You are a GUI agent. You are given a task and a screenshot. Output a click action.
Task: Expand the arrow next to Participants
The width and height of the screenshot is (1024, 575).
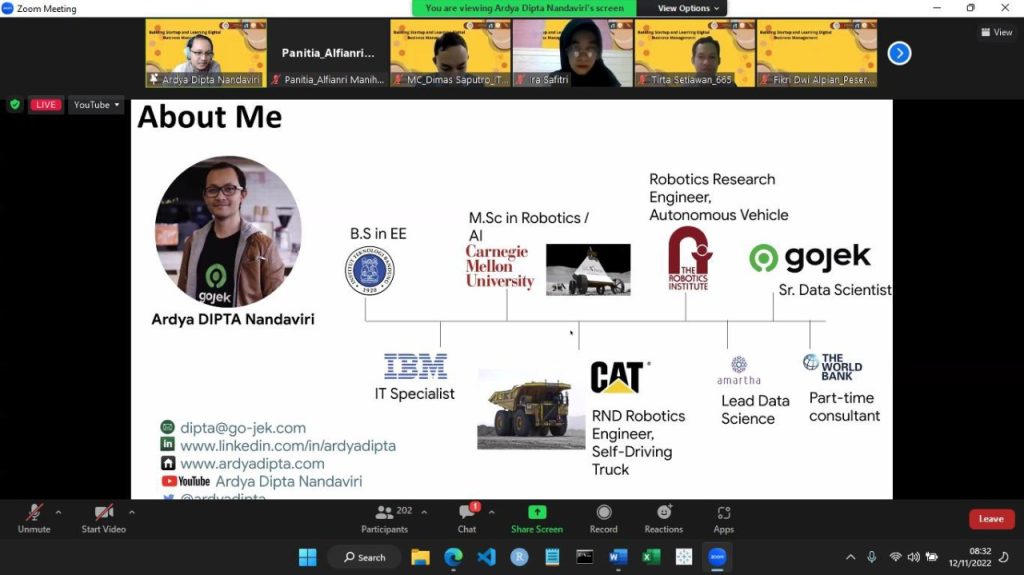click(424, 512)
